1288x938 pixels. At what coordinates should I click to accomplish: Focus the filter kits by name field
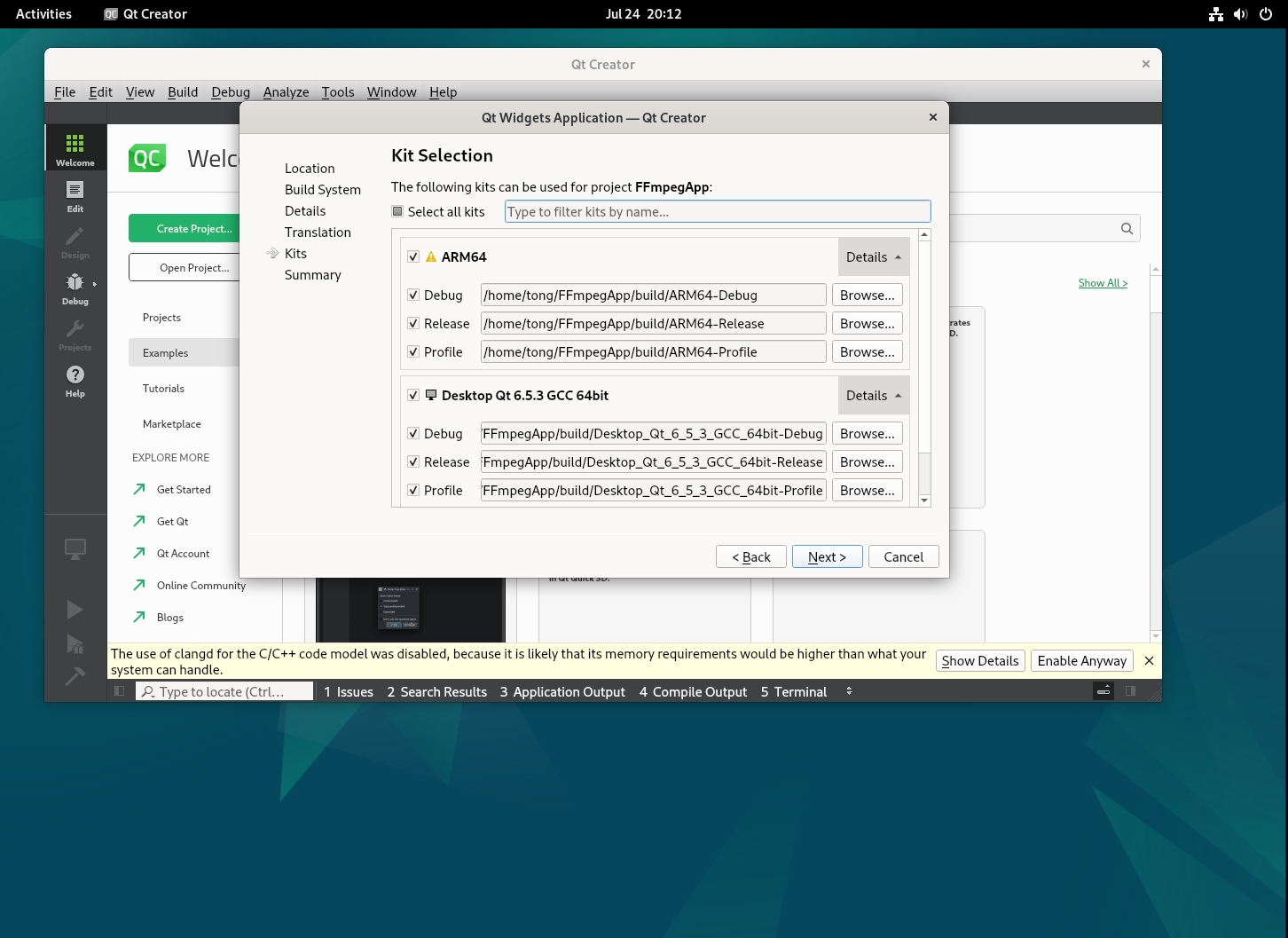pyautogui.click(x=718, y=211)
